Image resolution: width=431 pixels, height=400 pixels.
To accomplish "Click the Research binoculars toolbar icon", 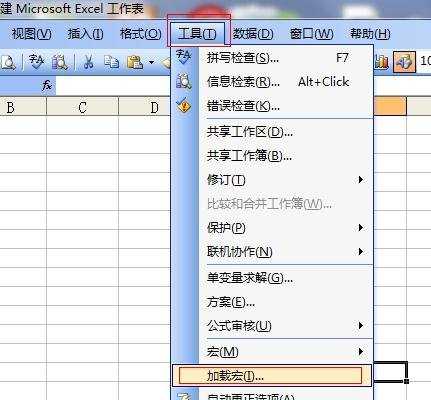I will click(60, 62).
